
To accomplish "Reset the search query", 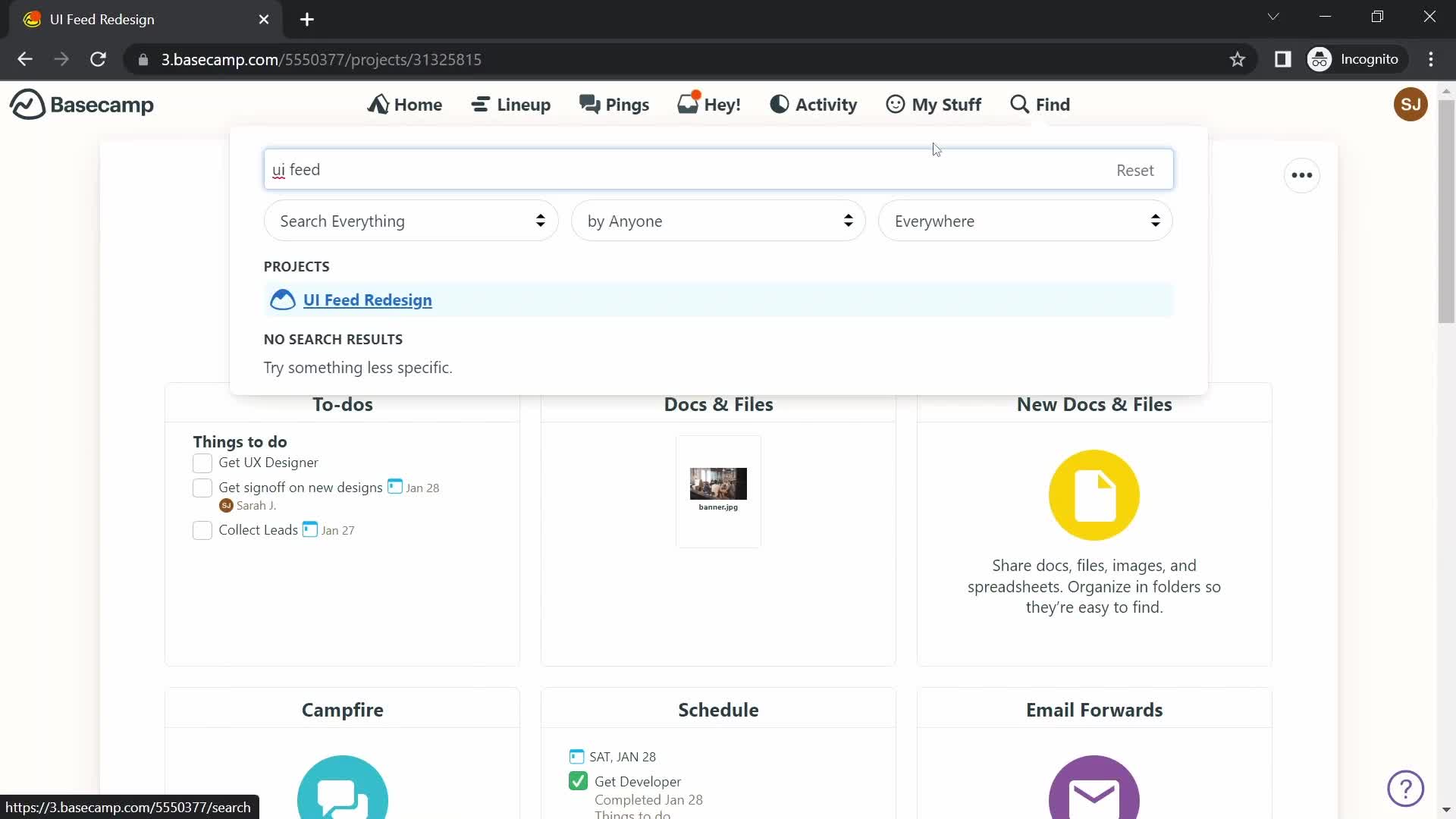I will 1134,171.
